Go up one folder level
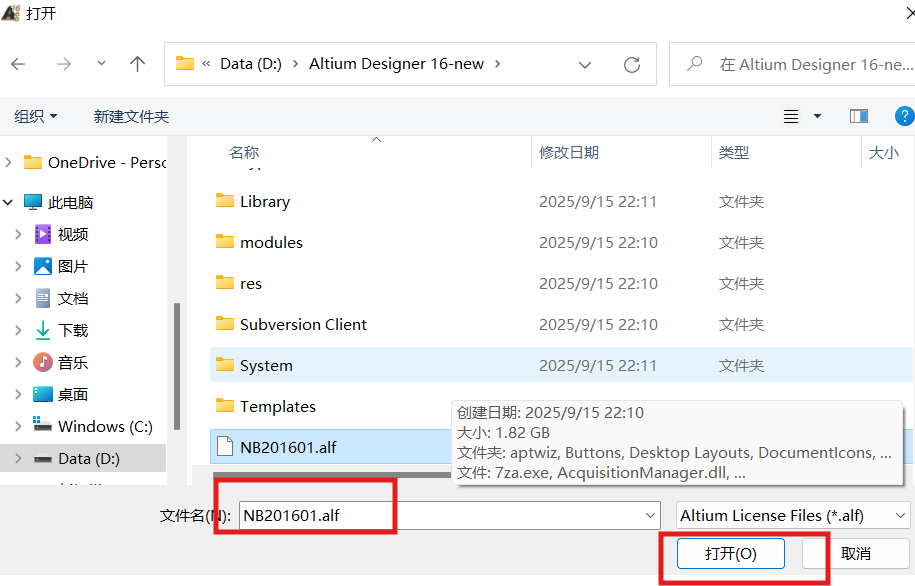 [137, 64]
